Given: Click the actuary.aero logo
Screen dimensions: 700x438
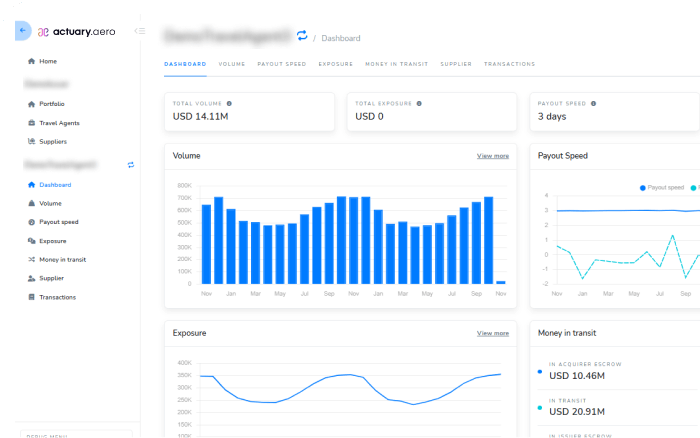Looking at the screenshot, I should (x=76, y=32).
